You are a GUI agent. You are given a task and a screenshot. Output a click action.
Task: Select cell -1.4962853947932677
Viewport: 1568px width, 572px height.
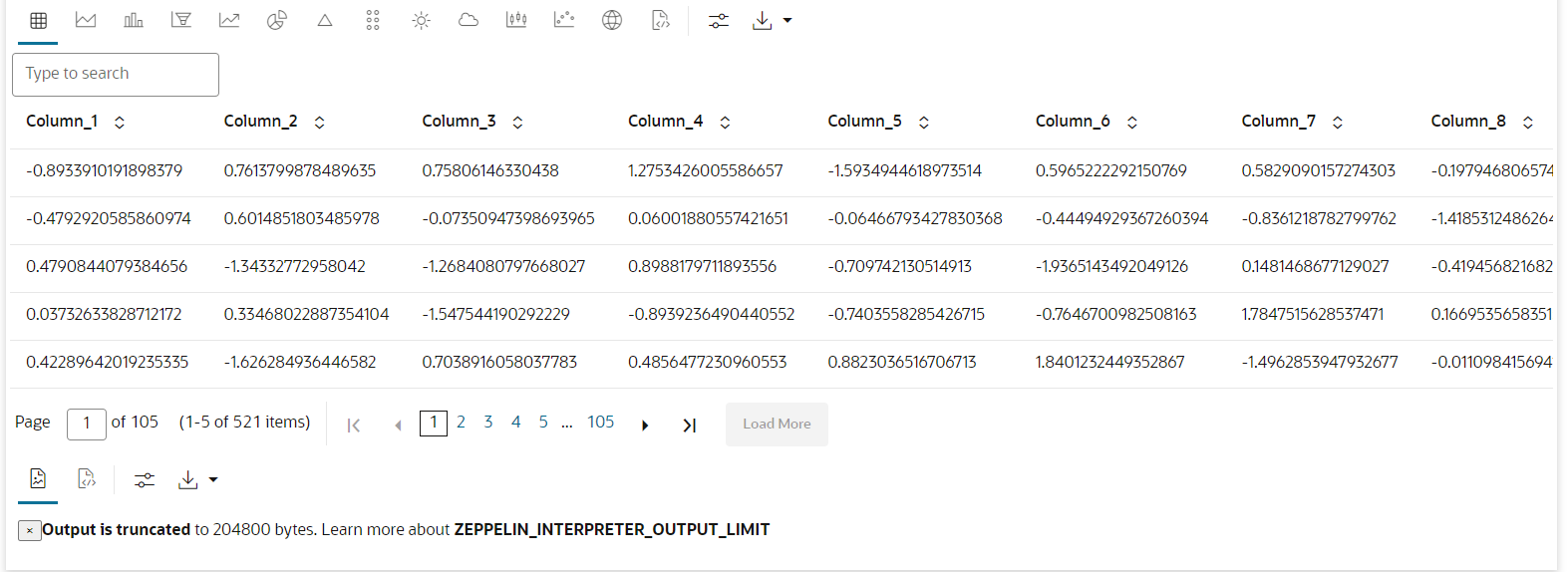tap(1320, 362)
